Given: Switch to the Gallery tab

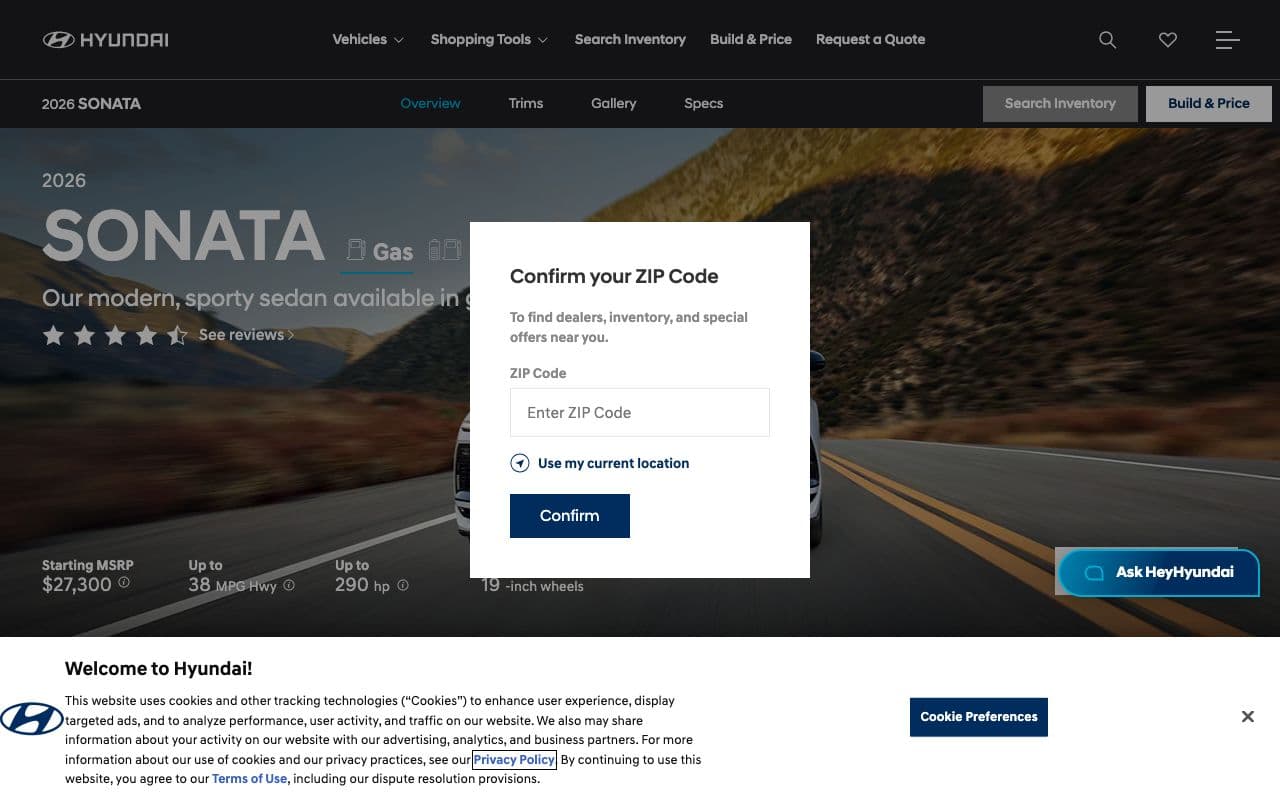Looking at the screenshot, I should point(613,103).
